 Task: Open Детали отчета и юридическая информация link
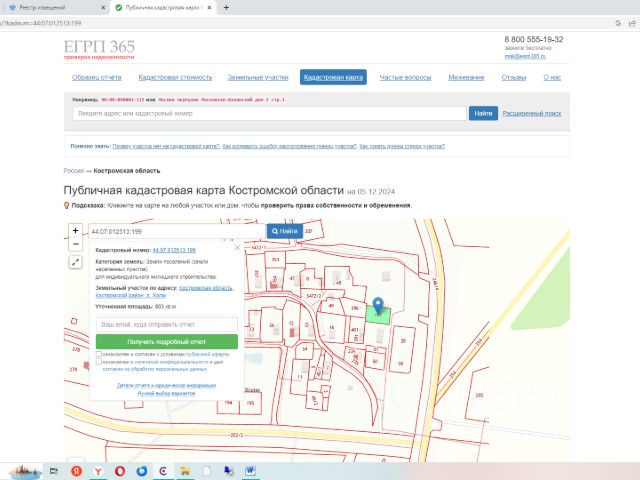(166, 385)
